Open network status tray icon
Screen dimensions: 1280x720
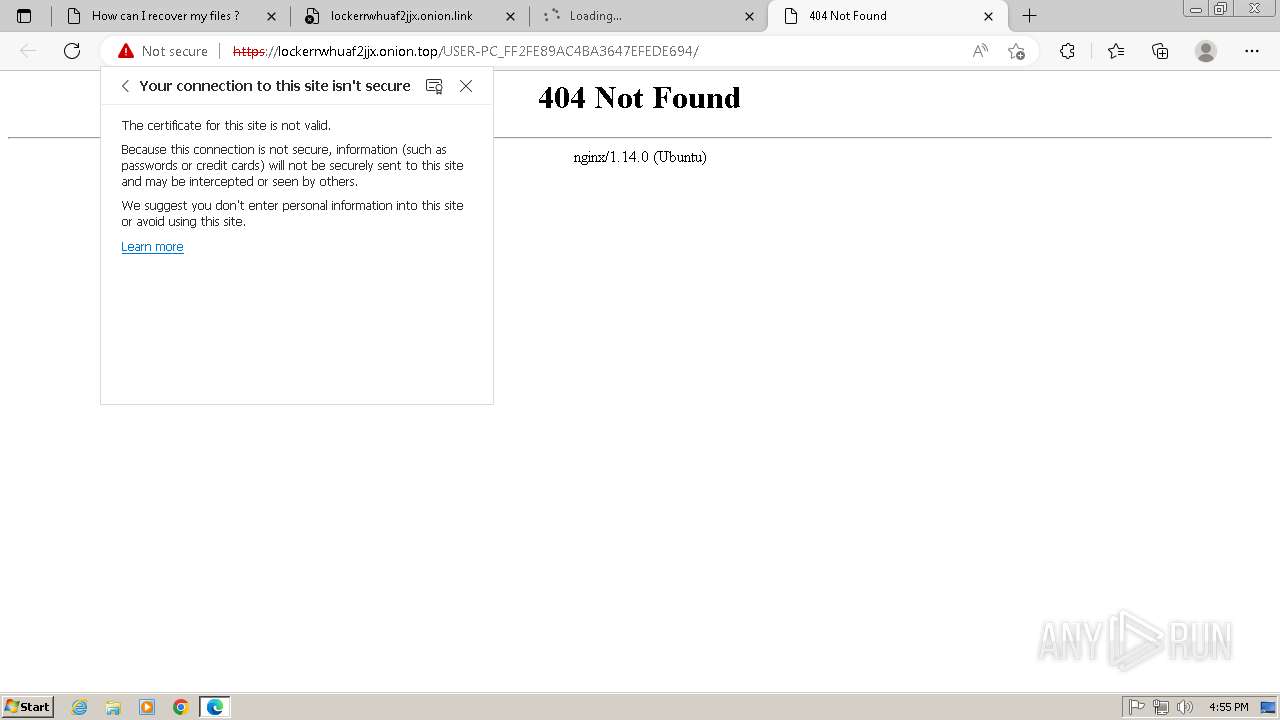pyautogui.click(x=1161, y=707)
